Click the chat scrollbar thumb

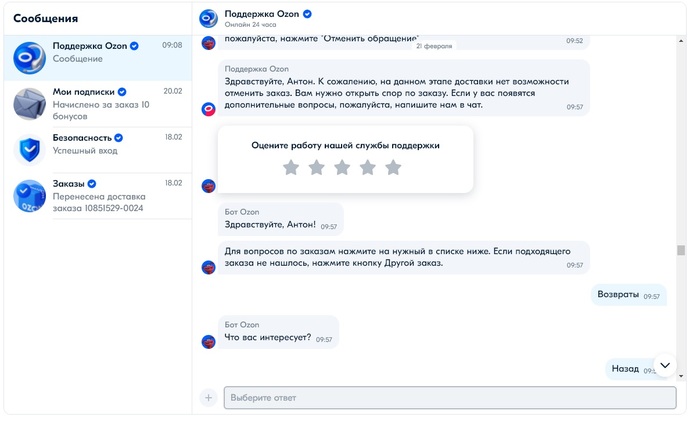point(681,250)
